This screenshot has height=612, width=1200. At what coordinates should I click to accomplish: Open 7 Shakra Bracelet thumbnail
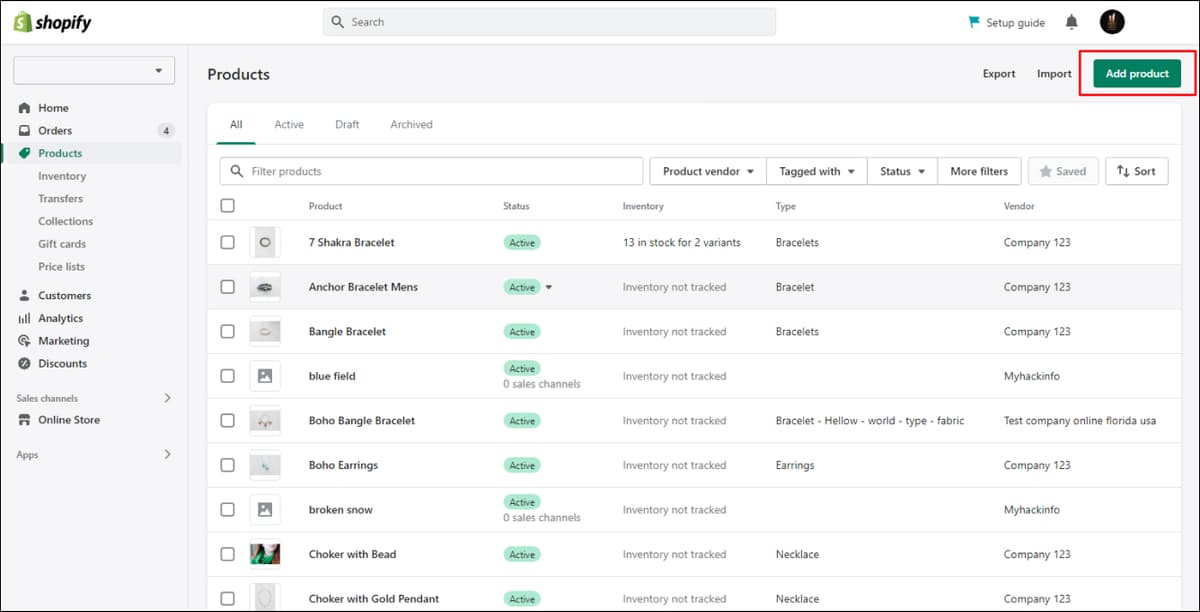tap(265, 242)
